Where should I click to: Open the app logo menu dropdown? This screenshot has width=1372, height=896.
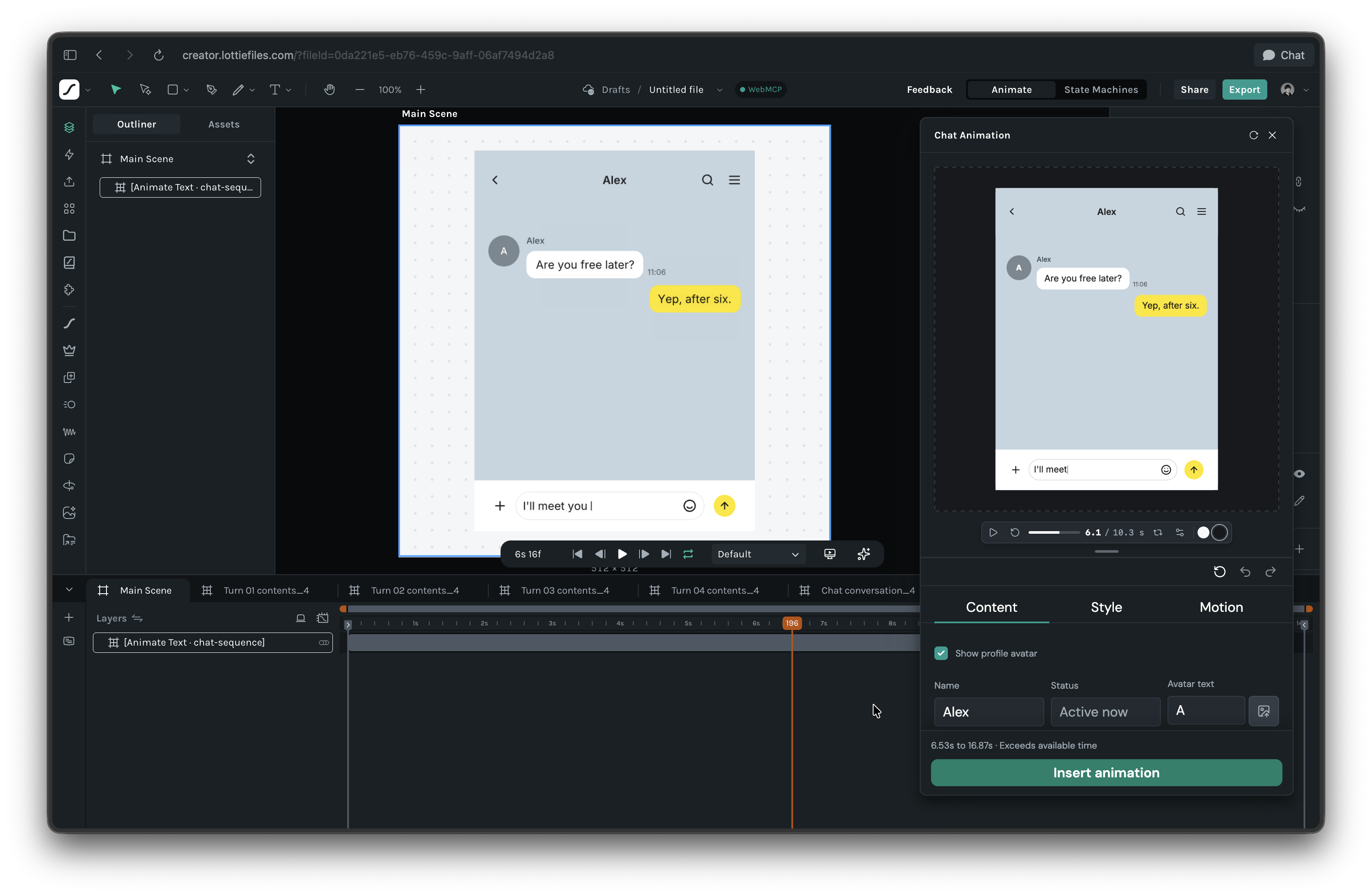point(87,90)
